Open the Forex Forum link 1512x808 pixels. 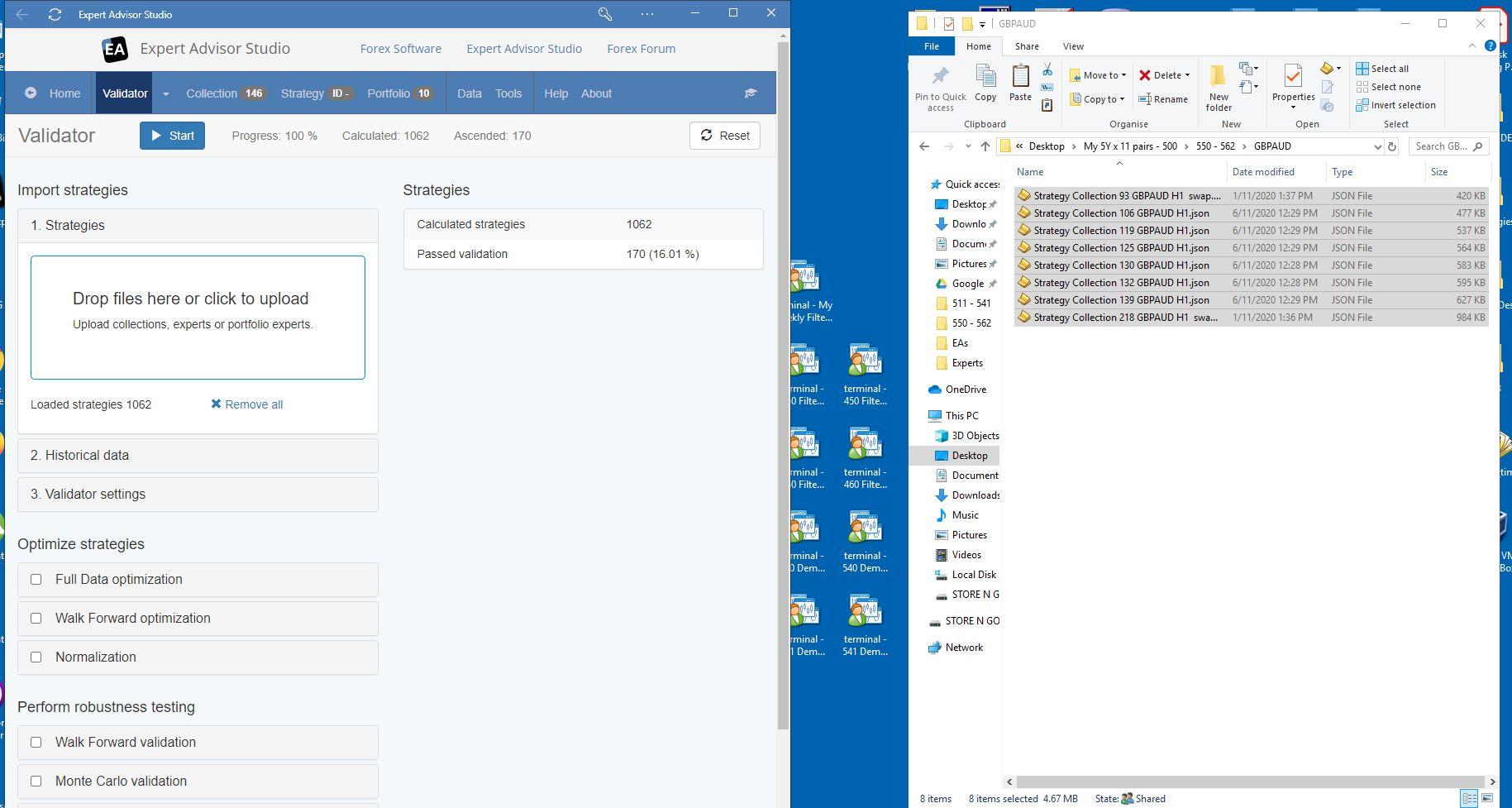(x=641, y=49)
